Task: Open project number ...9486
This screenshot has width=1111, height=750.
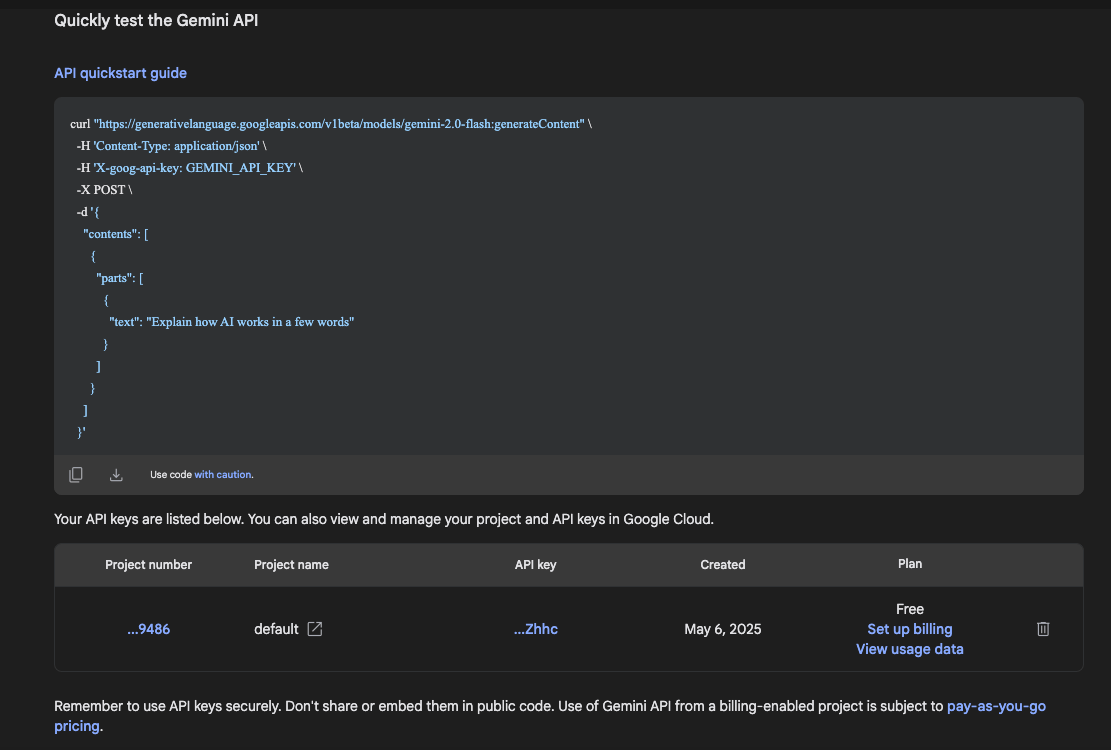Action: click(149, 629)
